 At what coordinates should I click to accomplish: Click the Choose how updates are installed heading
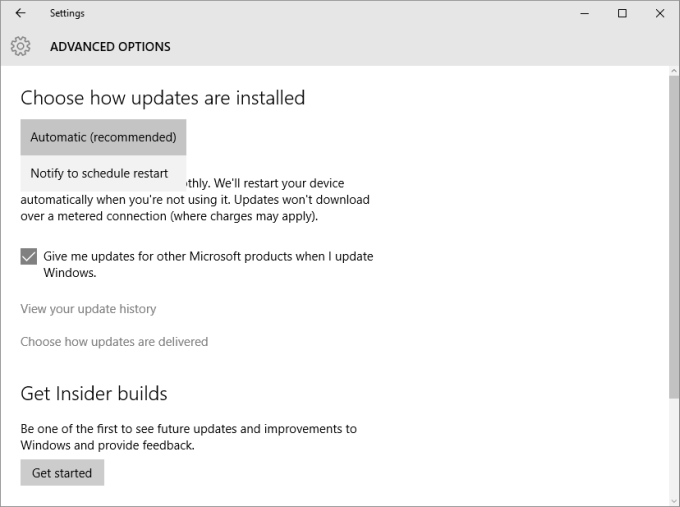tap(162, 98)
